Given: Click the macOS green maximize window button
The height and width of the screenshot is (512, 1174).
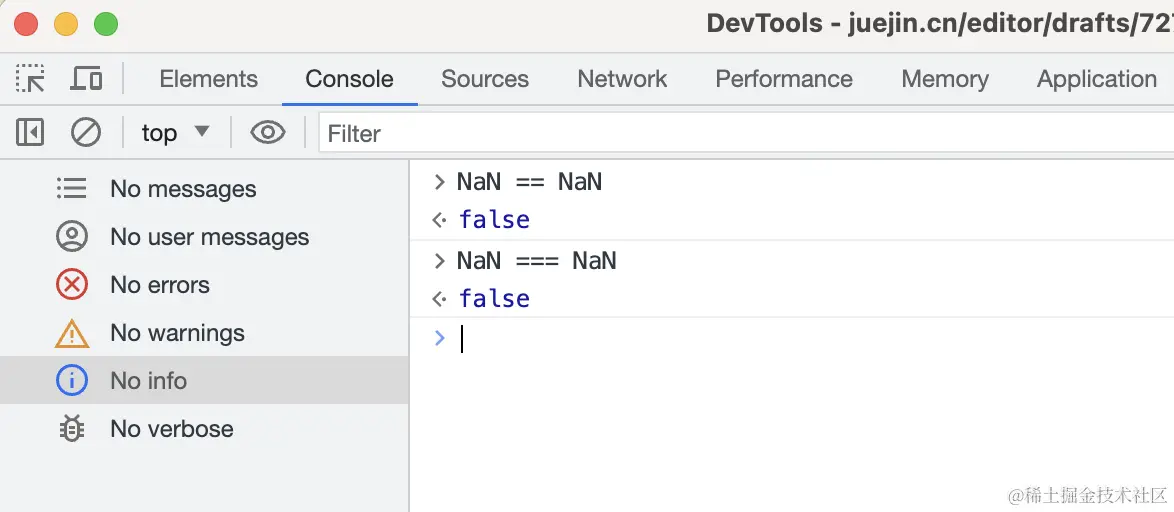Looking at the screenshot, I should point(105,24).
